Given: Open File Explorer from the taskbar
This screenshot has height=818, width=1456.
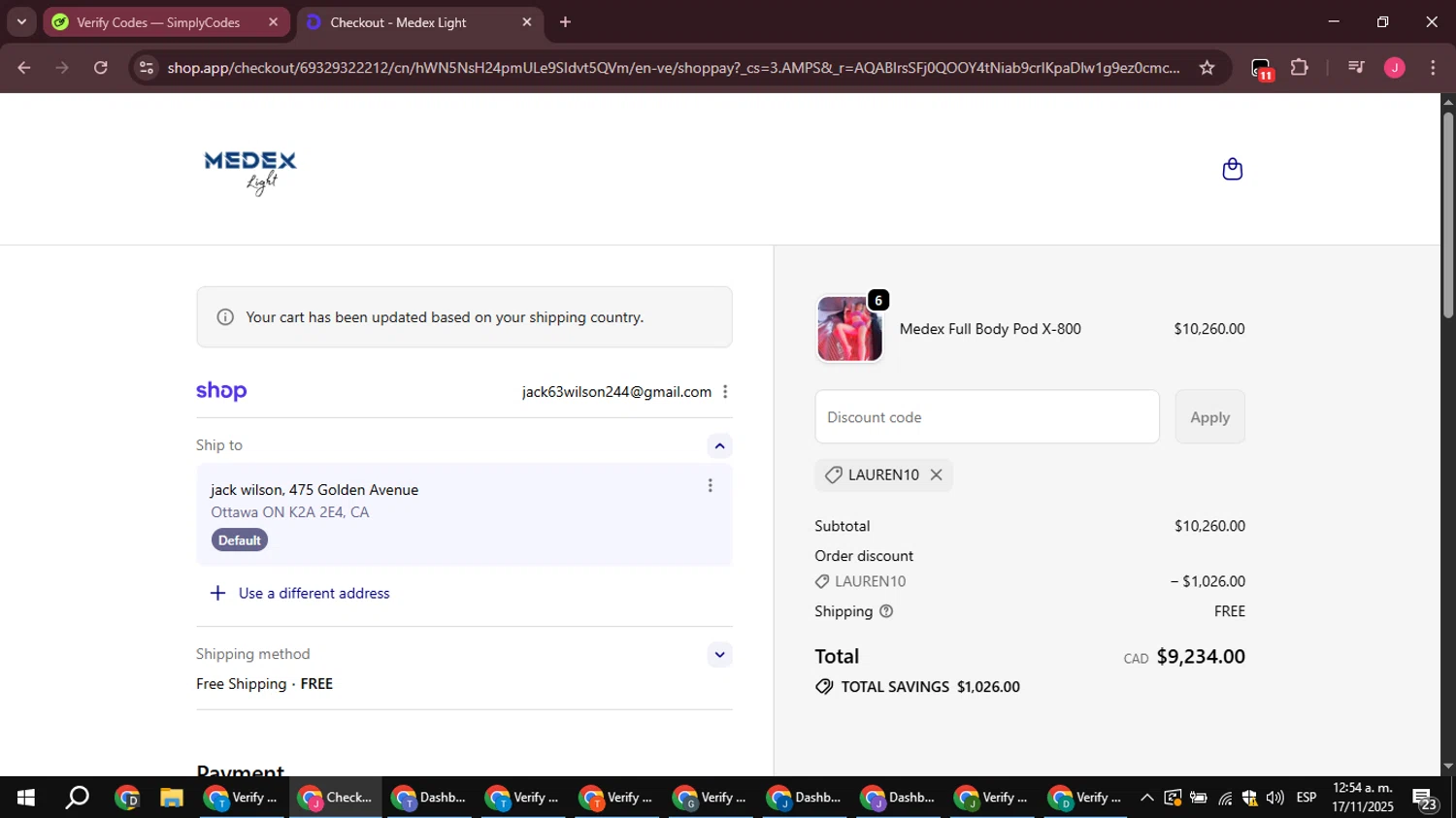Looking at the screenshot, I should pos(172,798).
